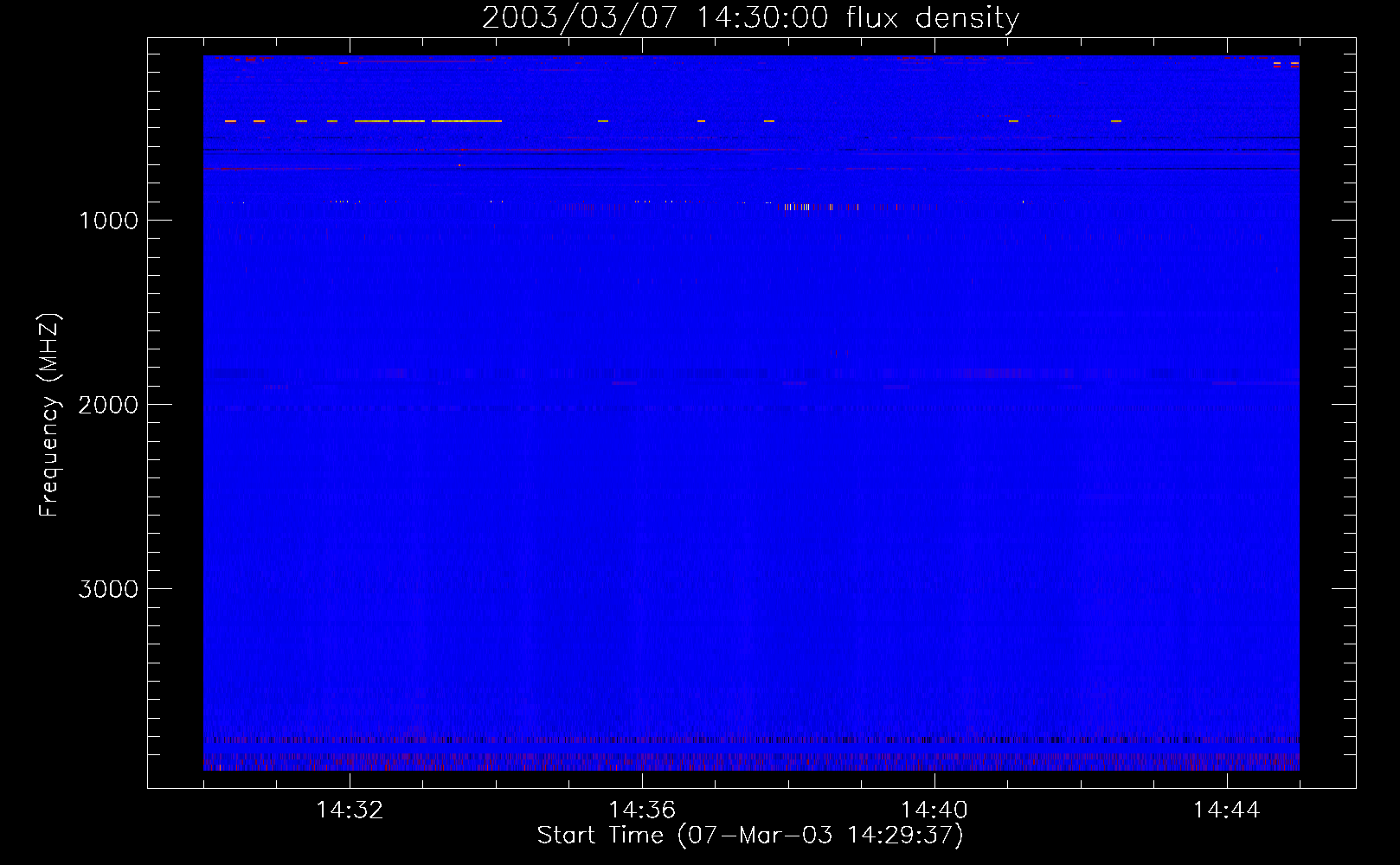
Task: Click the 14:40 time tick label
Action: [x=934, y=811]
